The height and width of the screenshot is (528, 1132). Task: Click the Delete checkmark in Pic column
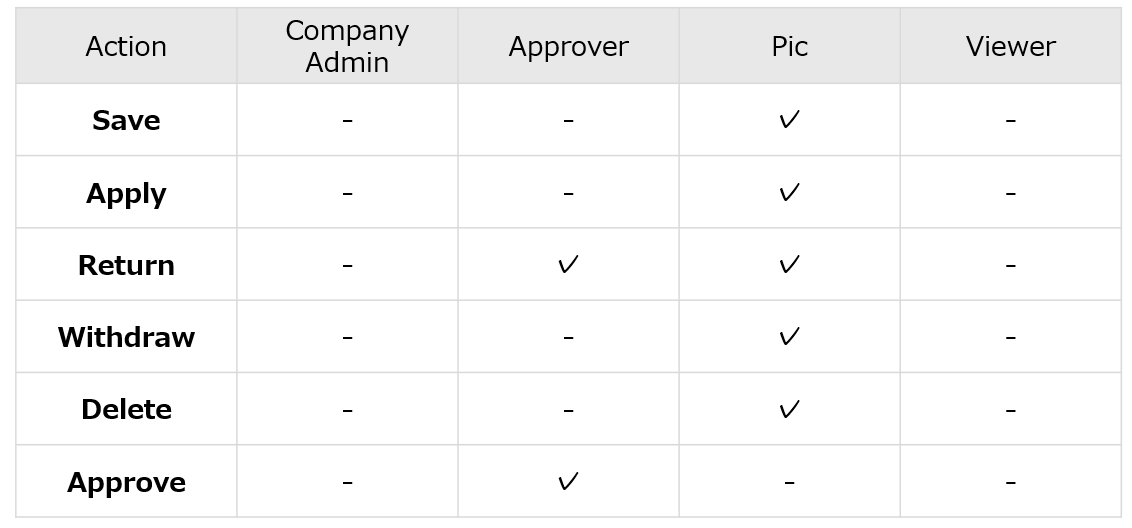[789, 410]
